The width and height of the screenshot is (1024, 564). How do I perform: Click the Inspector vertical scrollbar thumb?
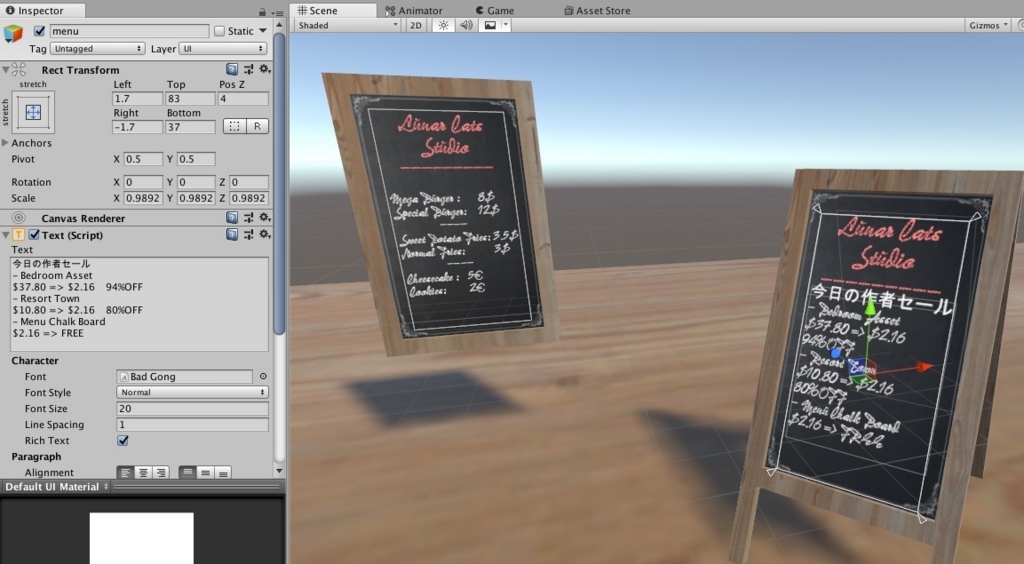[279, 183]
